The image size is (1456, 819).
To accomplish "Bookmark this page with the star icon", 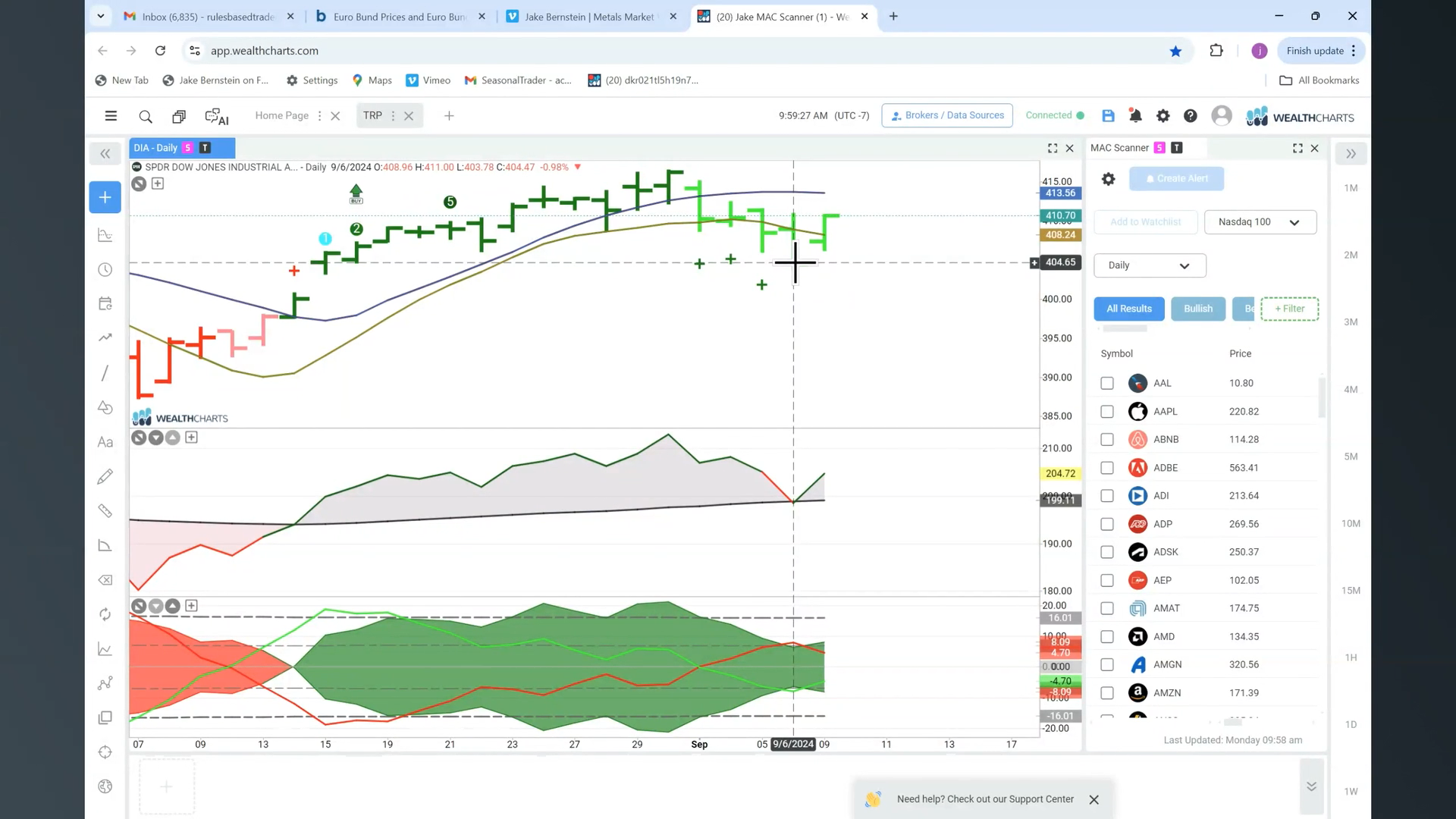I will coord(1175,51).
